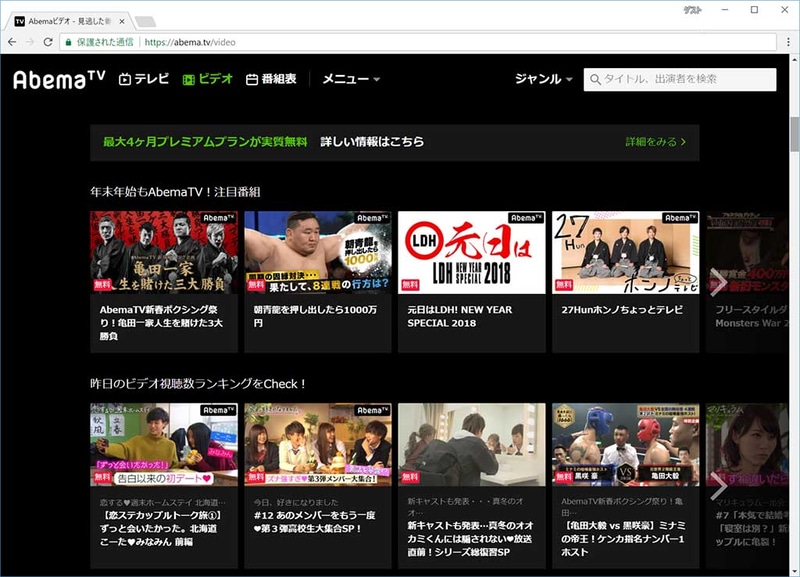The width and height of the screenshot is (800, 577).
Task: Click 昨日のビデオ視聴数ランキングをCheck heading
Action: [198, 384]
